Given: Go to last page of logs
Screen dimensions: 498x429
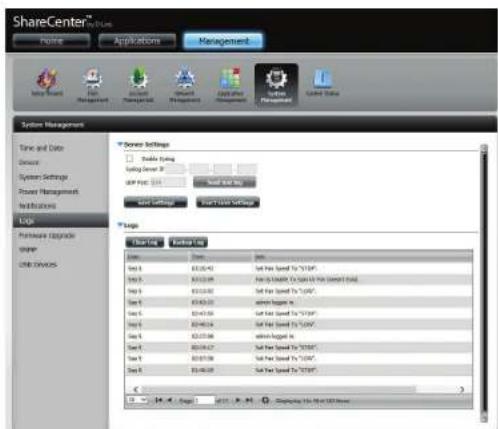Looking at the screenshot, I should pos(249,400).
